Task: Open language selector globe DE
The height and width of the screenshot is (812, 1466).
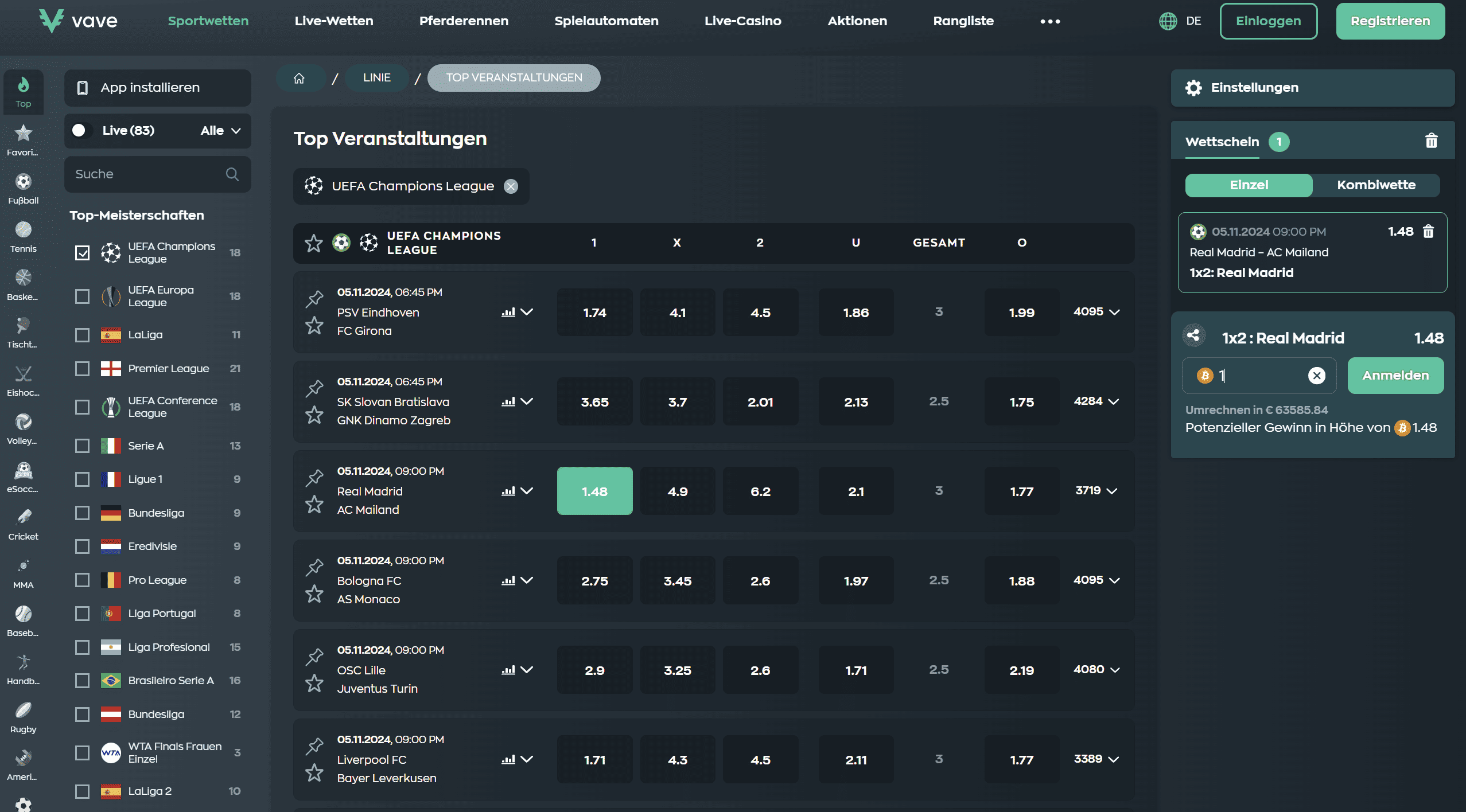Action: (1180, 21)
